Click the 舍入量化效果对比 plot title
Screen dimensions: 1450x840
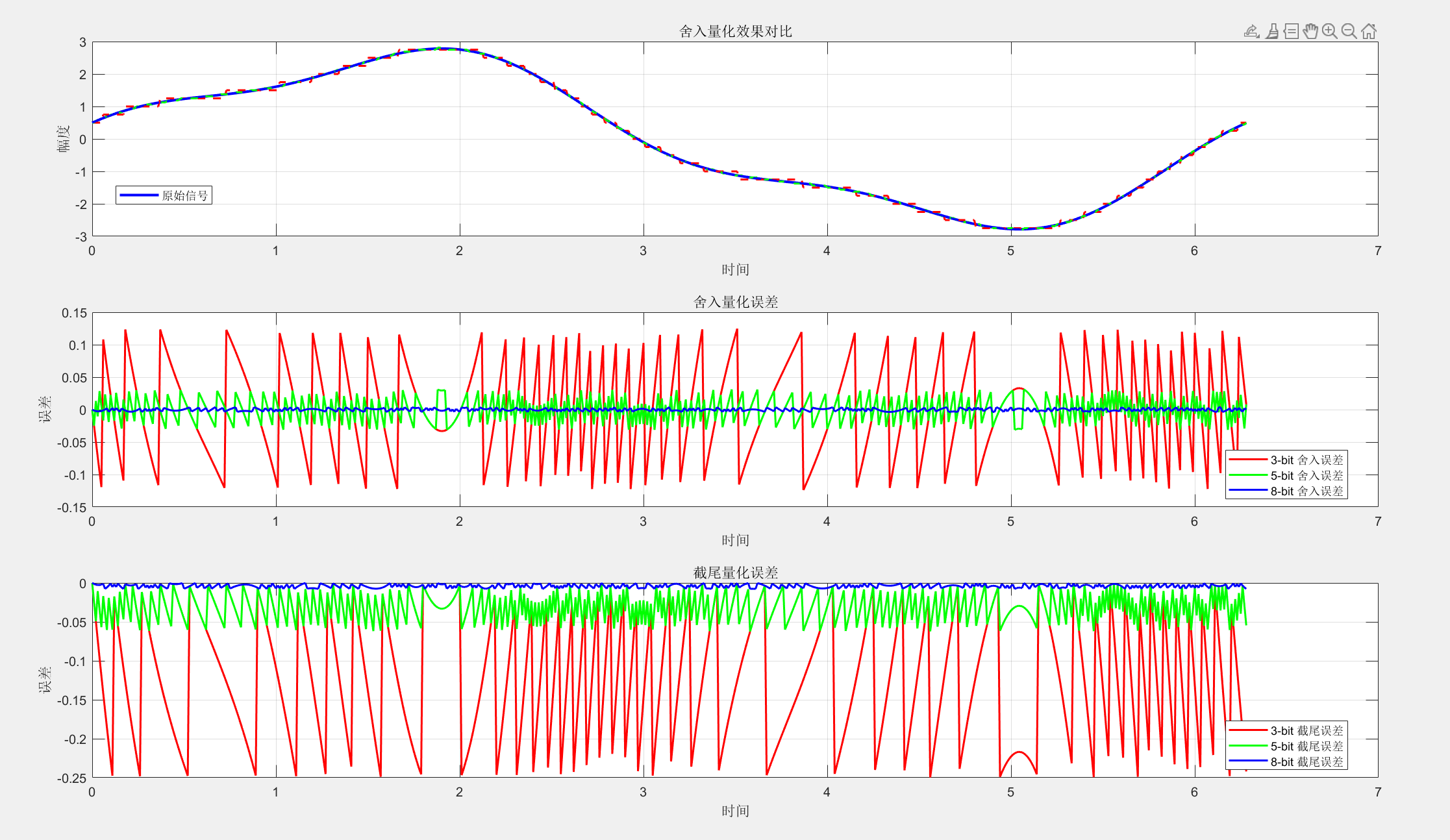735,31
